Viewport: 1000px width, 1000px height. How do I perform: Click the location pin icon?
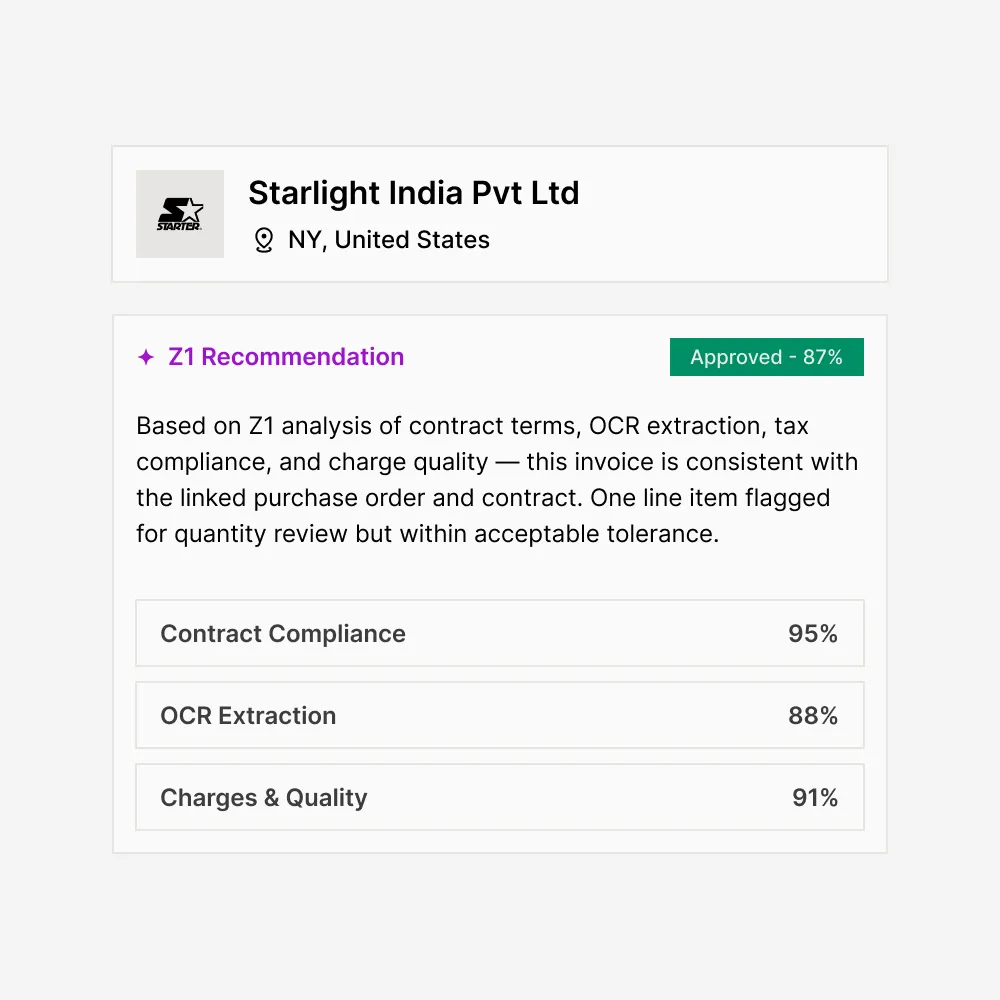[x=264, y=240]
